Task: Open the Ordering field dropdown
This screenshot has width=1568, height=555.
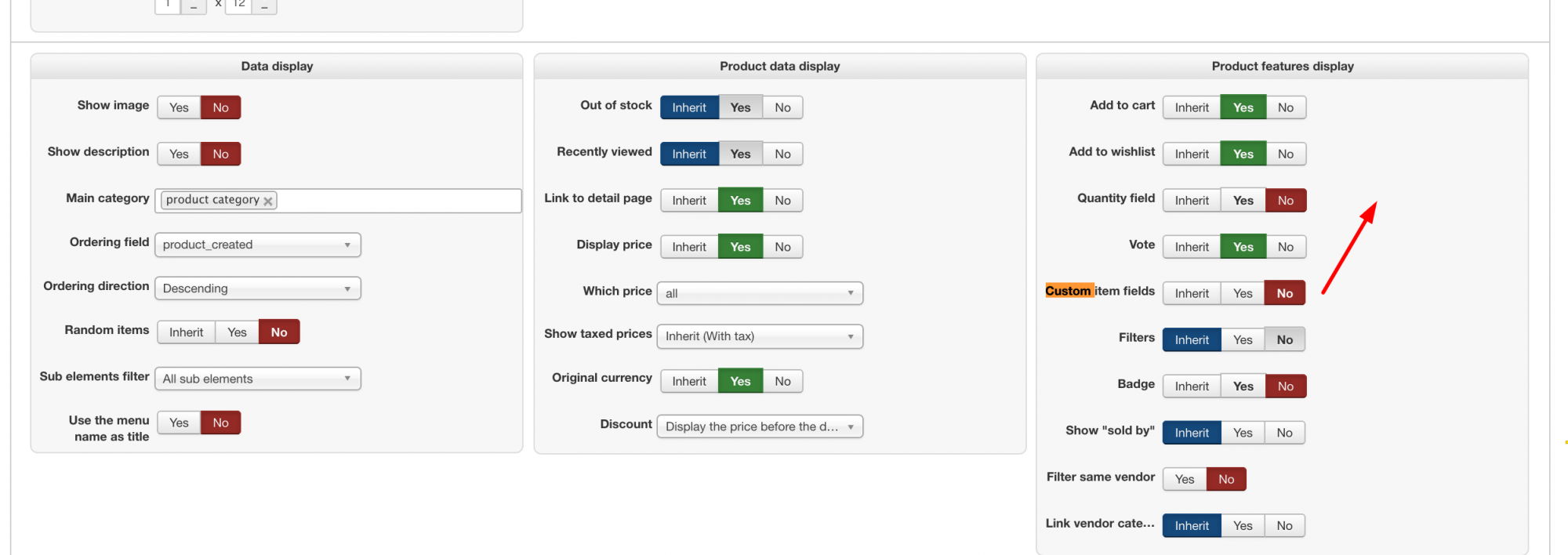Action: (257, 245)
